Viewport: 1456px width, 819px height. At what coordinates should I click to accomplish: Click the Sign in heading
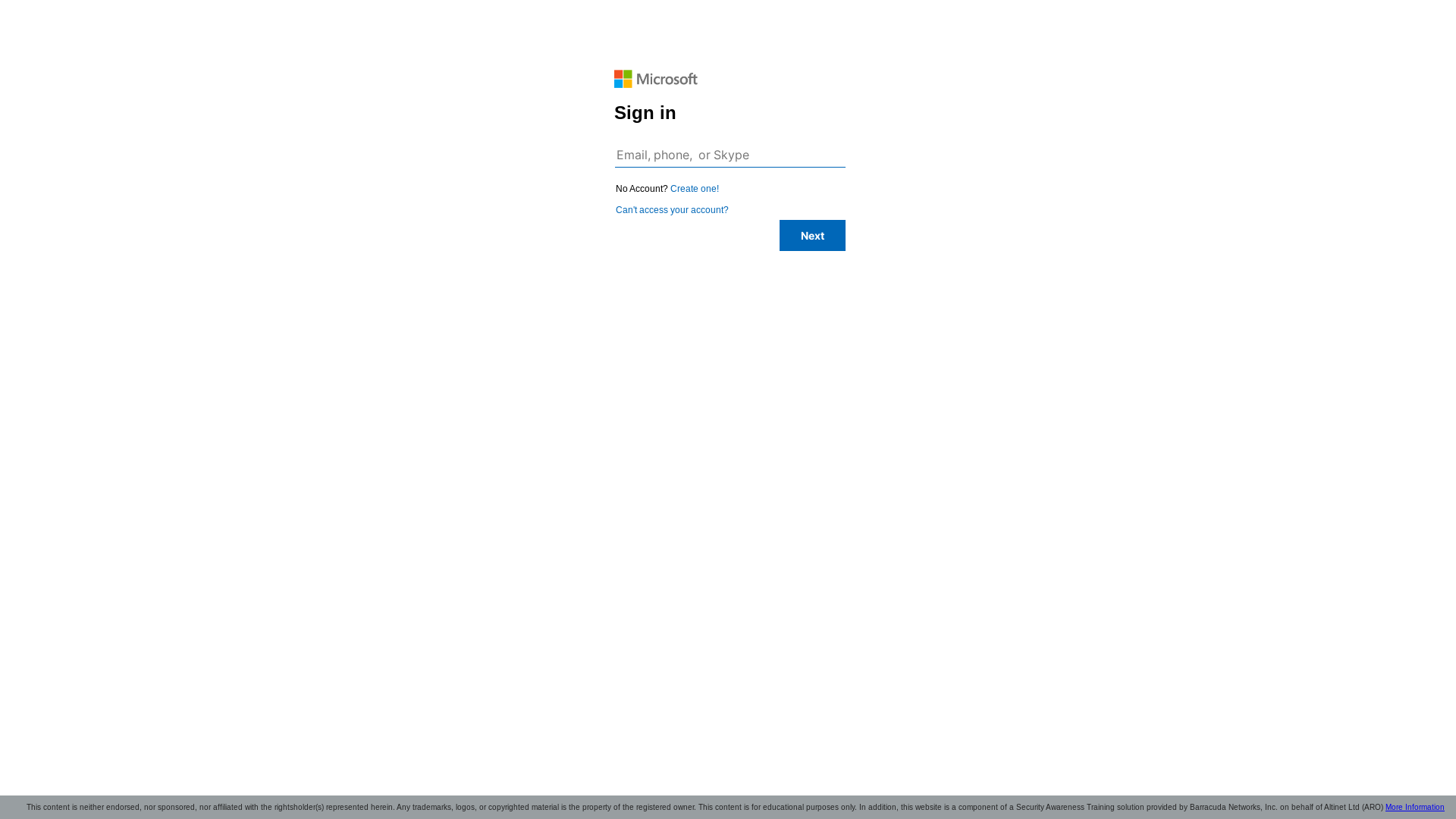pyautogui.click(x=645, y=113)
